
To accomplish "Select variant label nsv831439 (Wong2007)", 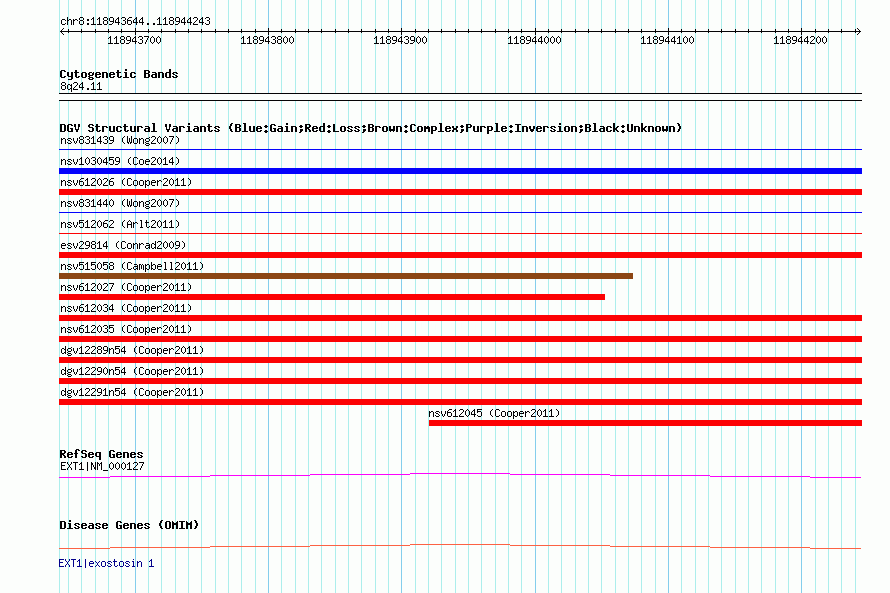I will [120, 140].
